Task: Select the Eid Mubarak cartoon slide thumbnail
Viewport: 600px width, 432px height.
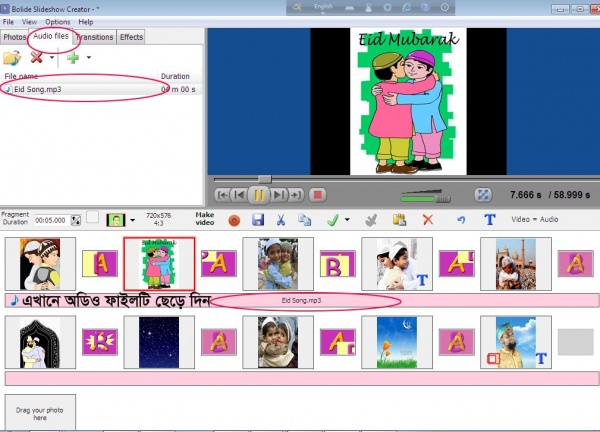Action: (159, 264)
